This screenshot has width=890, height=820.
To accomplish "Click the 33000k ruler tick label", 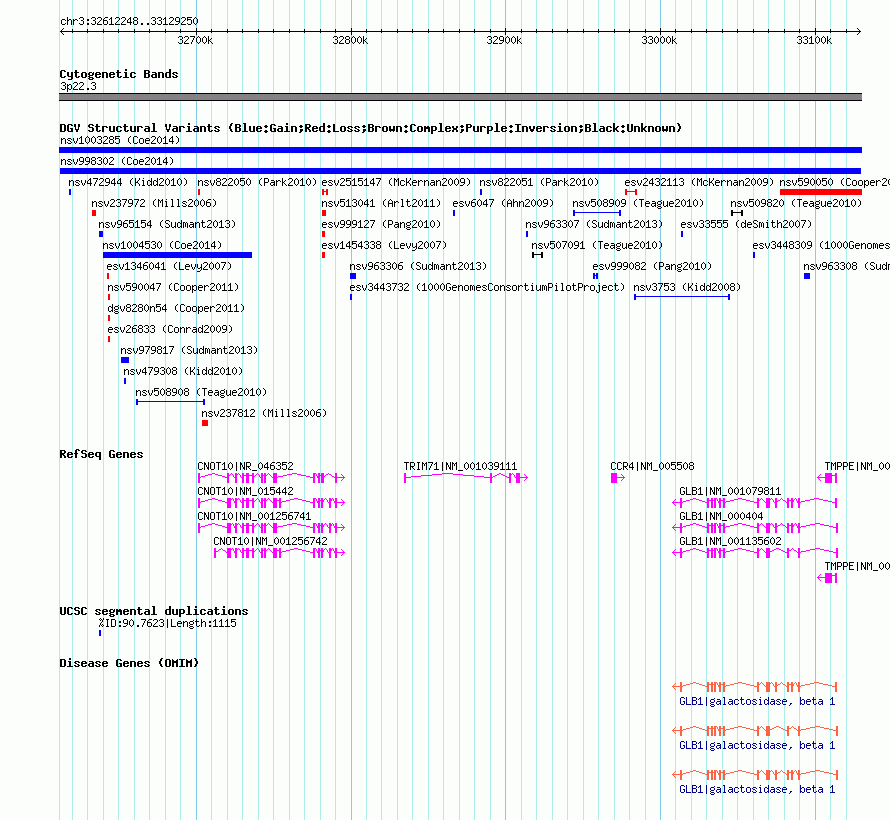I will (659, 40).
